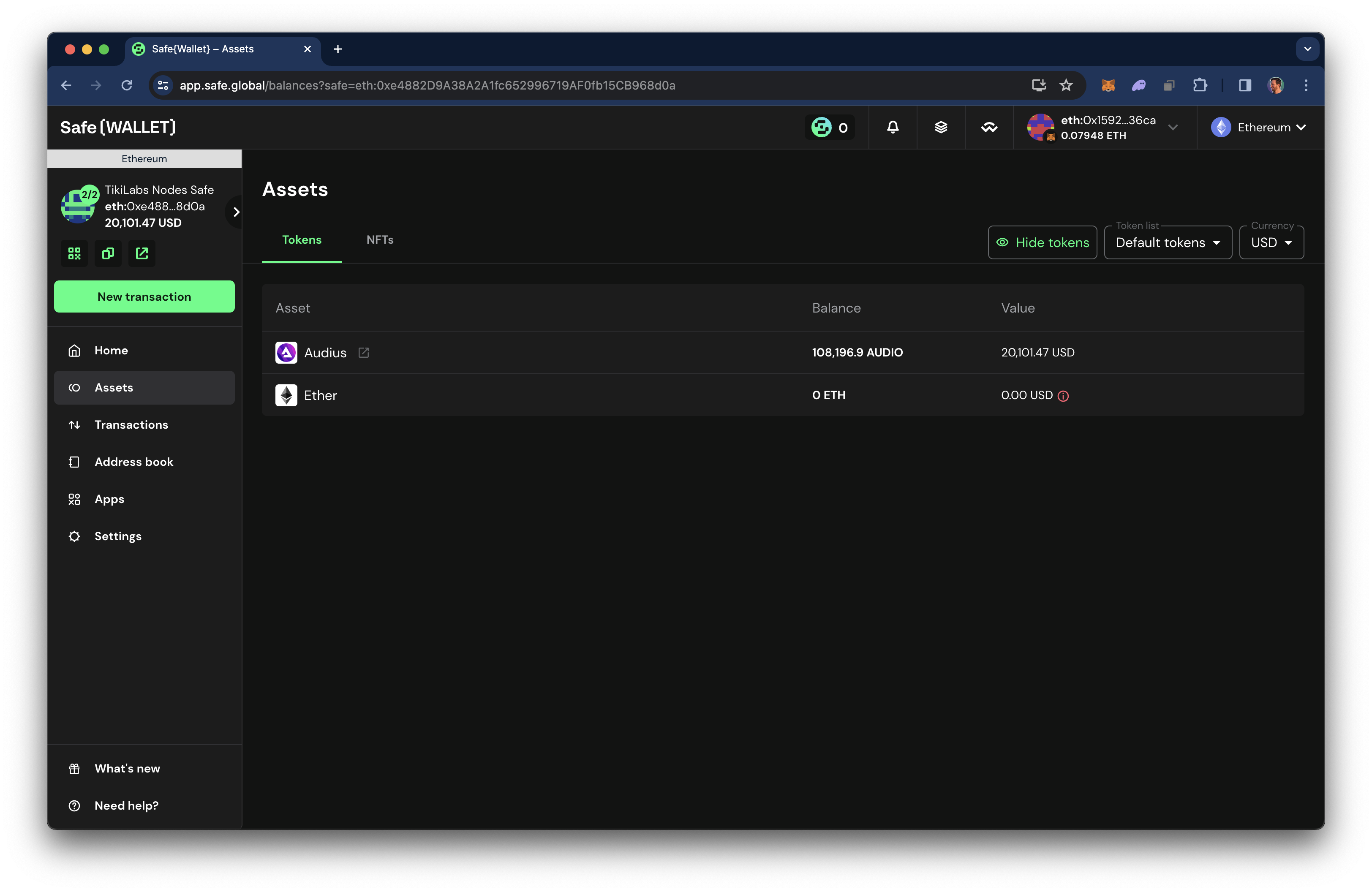1372x892 pixels.
Task: Click the New transaction button
Action: pos(144,297)
